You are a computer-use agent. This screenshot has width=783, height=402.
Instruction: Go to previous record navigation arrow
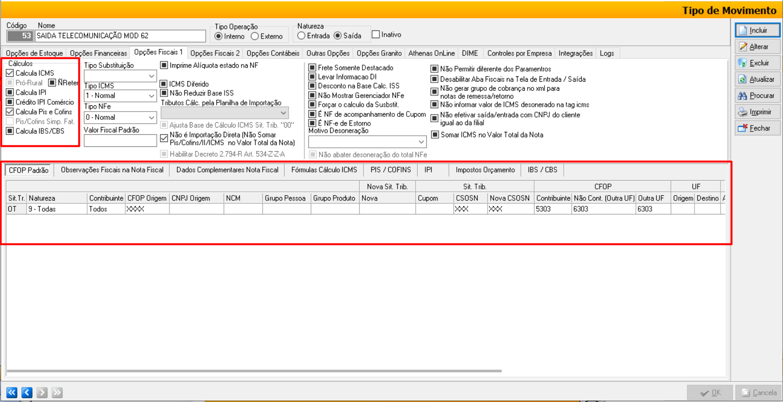[x=27, y=393]
